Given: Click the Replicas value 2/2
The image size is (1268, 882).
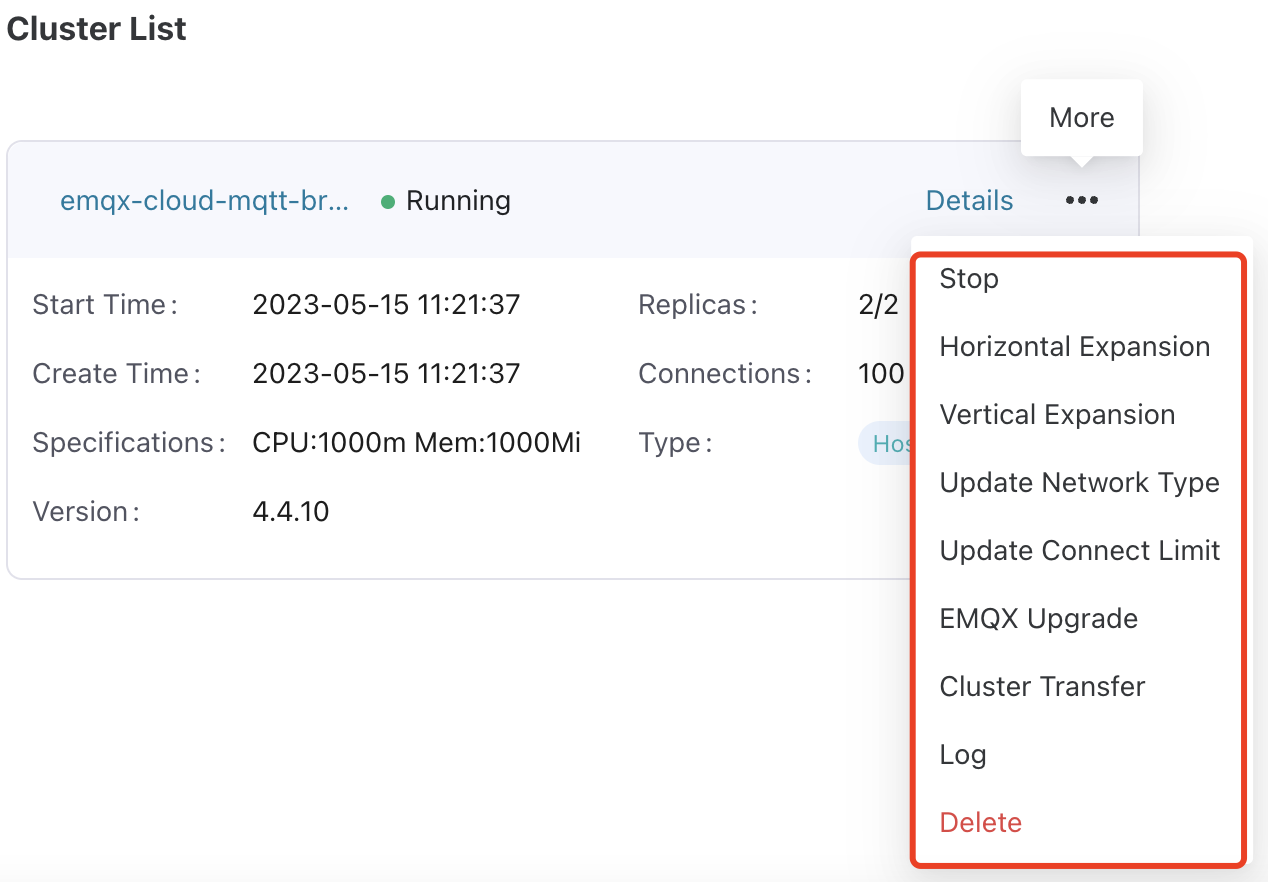Looking at the screenshot, I should pyautogui.click(x=878, y=305).
